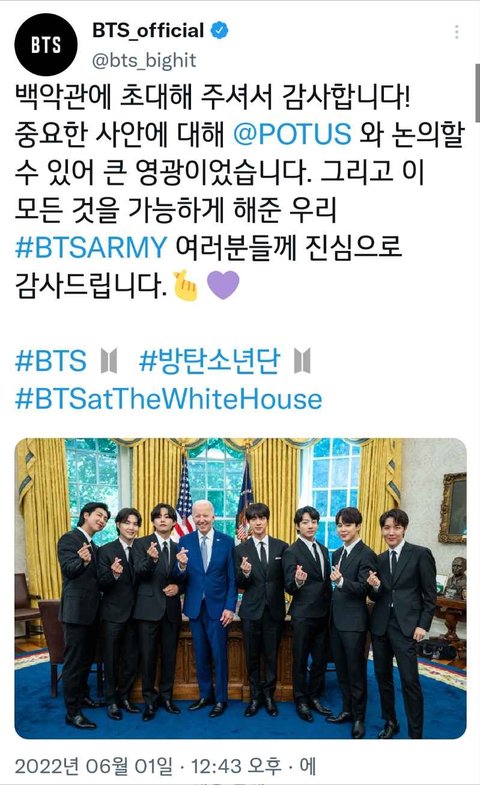Open the #BTSatTheWhiteHouse hashtag

click(168, 399)
